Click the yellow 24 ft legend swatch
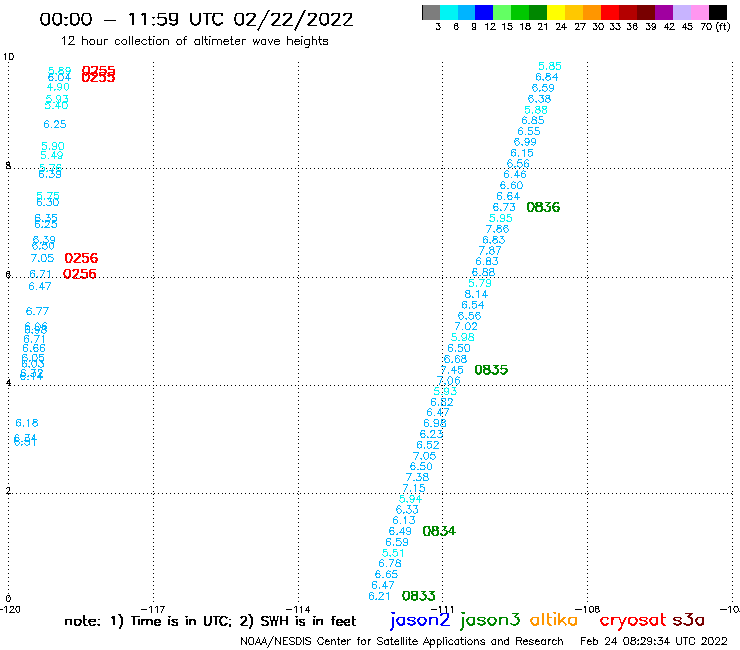Image resolution: width=740 pixels, height=650 pixels. point(556,12)
